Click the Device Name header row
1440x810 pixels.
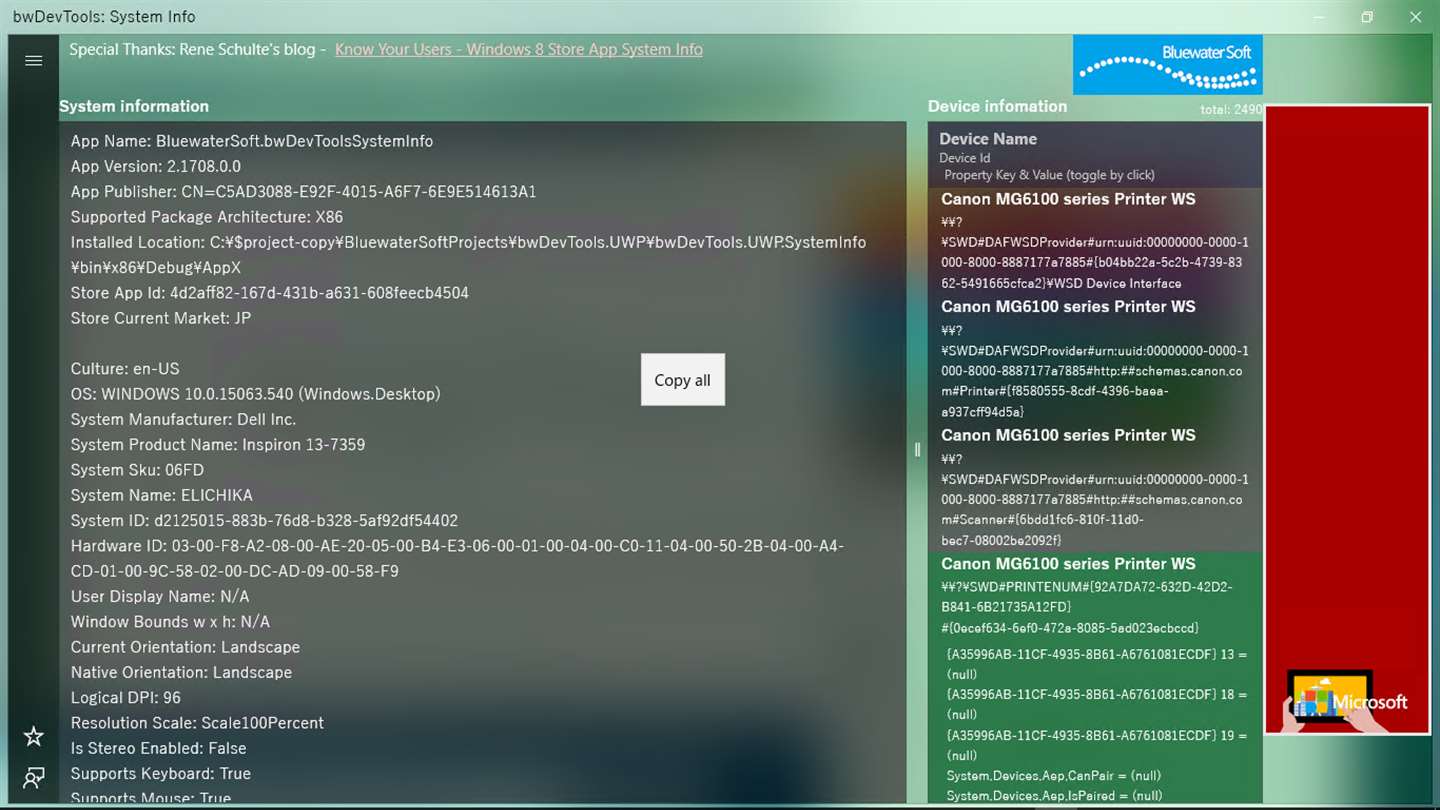click(1095, 155)
